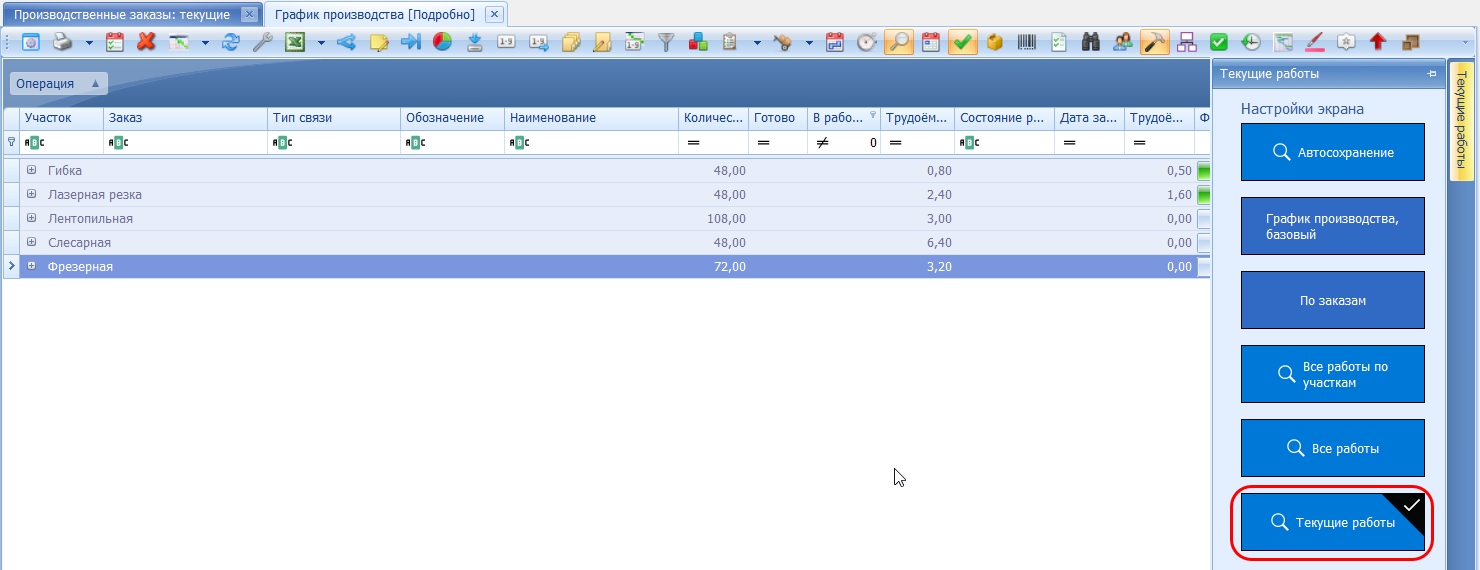
Task: Click the green checkbox square icon
Action: pyautogui.click(x=1219, y=42)
